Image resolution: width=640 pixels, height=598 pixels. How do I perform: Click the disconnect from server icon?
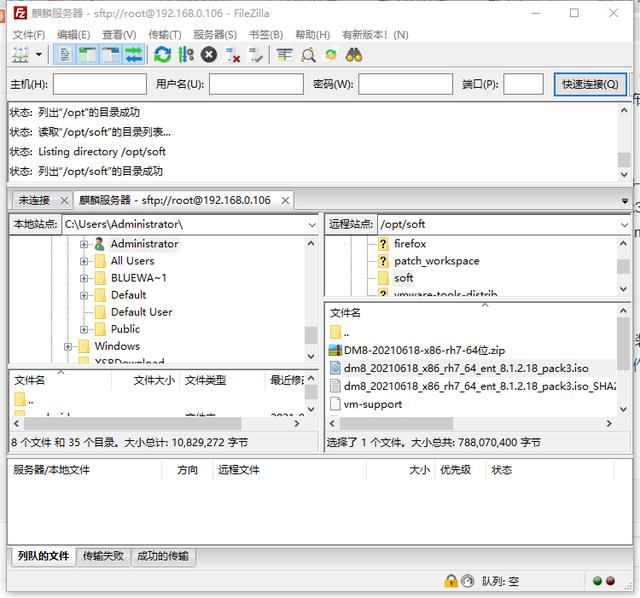[x=233, y=55]
